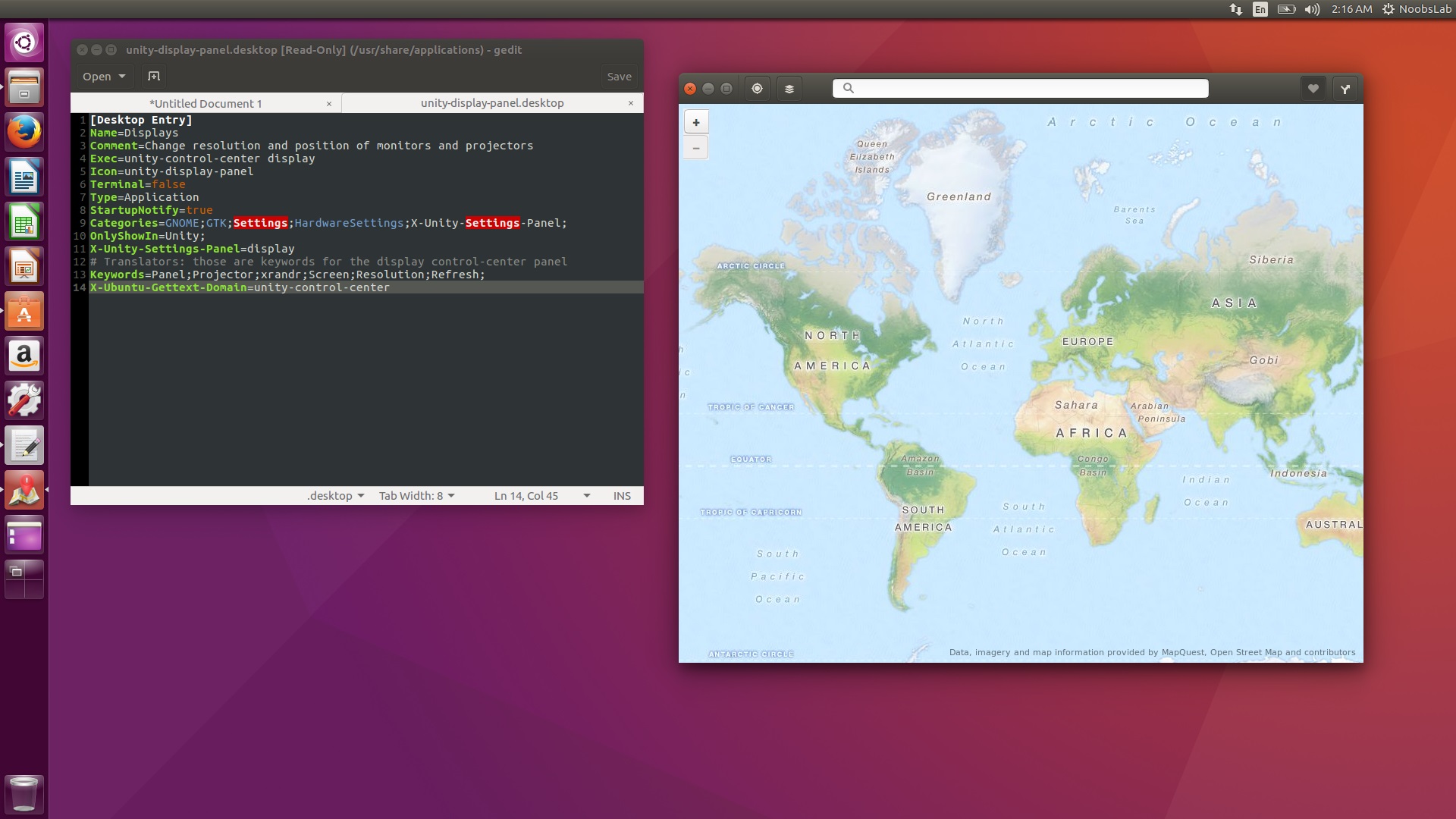Open the battery indicator menu
1456x819 pixels.
(1286, 9)
